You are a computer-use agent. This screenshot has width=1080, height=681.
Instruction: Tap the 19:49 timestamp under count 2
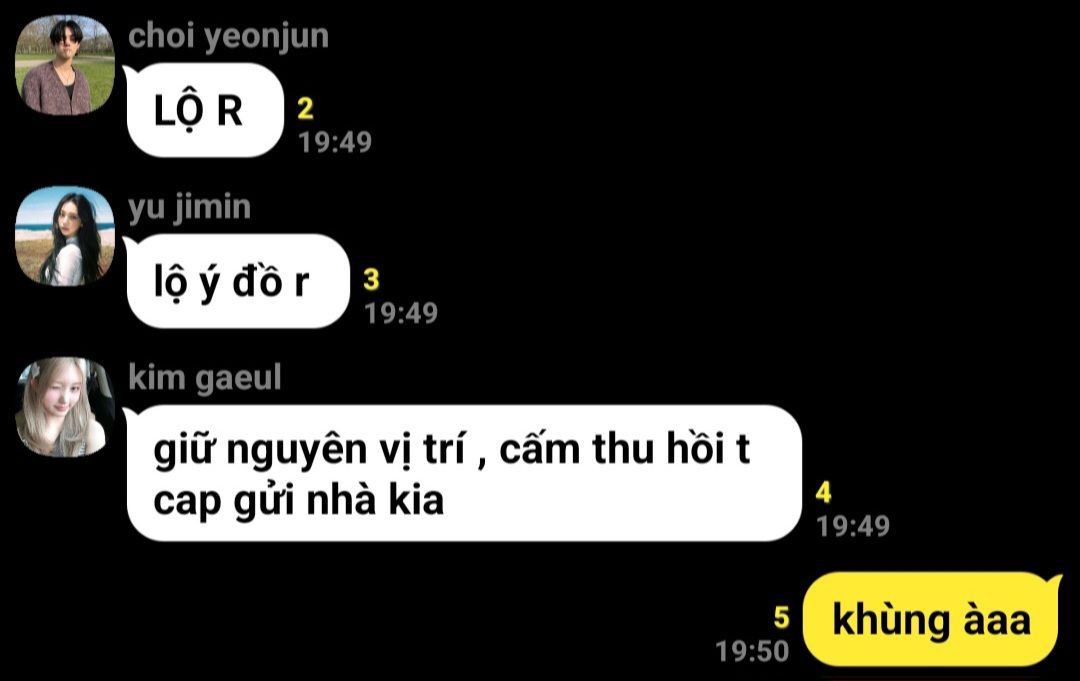click(335, 142)
